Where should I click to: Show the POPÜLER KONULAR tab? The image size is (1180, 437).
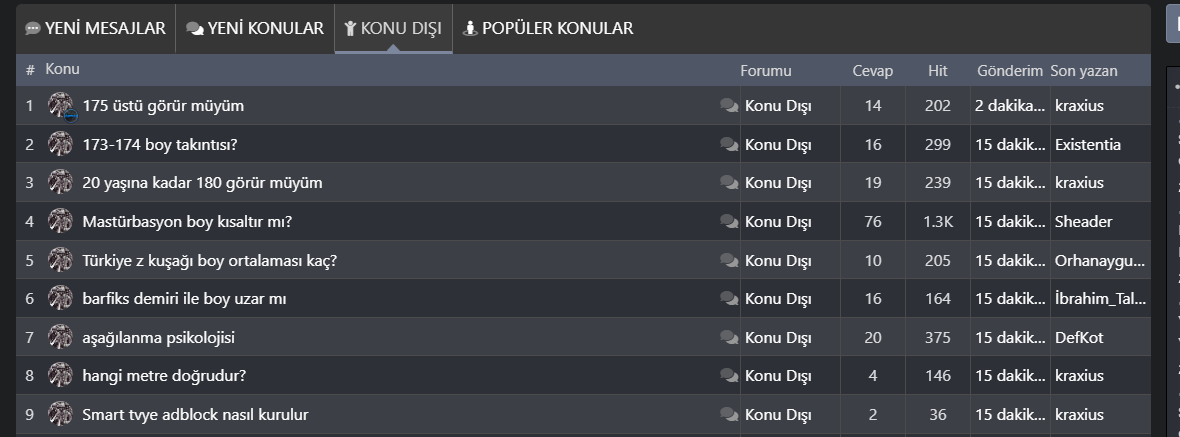pos(548,29)
